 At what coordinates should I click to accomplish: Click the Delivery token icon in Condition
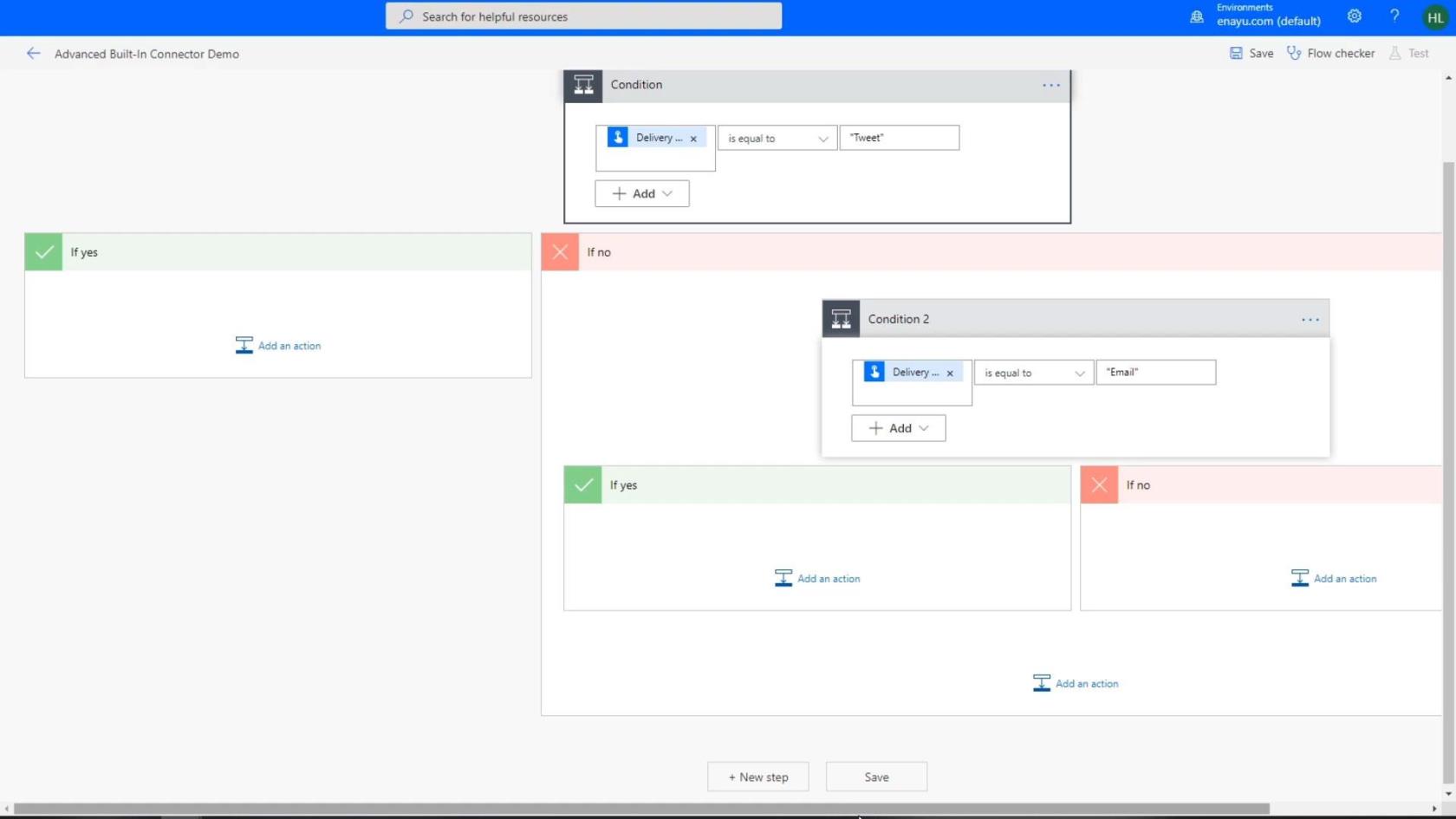618,138
